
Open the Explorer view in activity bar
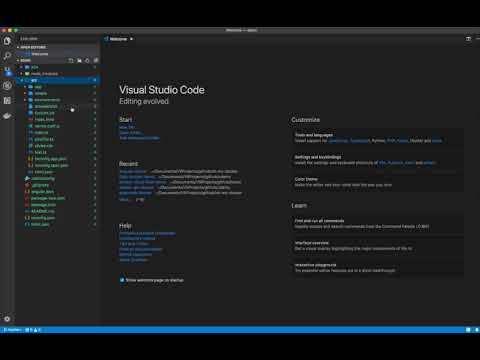tap(7, 41)
